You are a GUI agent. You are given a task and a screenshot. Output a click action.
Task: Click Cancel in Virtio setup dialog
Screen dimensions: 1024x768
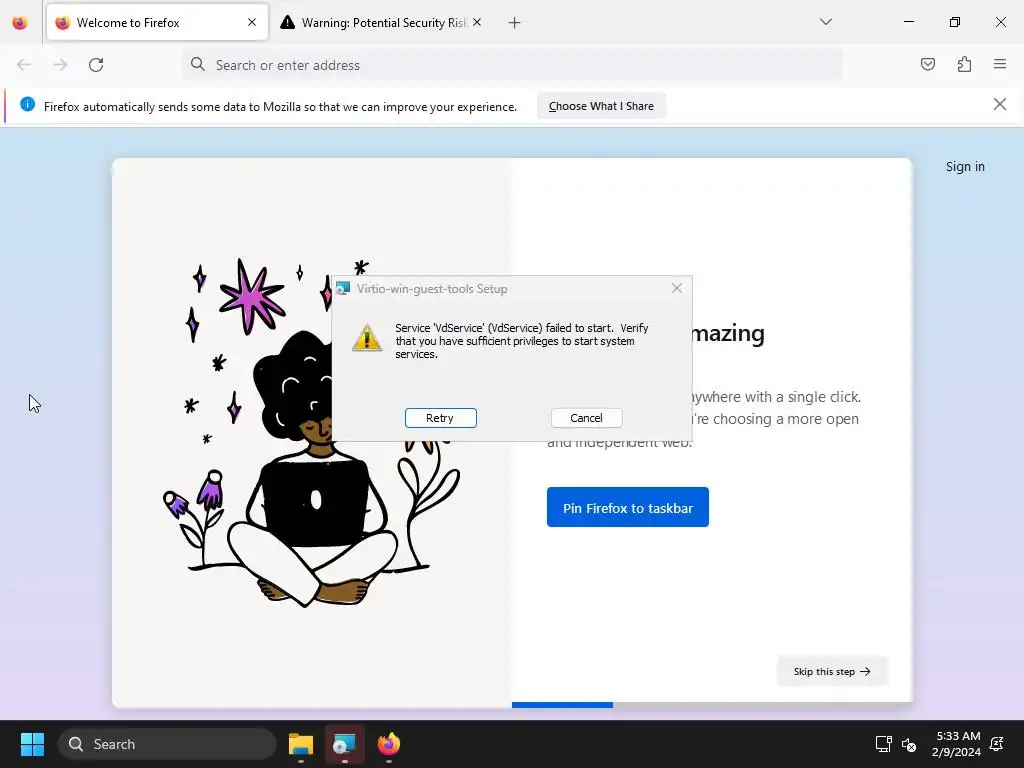(586, 418)
